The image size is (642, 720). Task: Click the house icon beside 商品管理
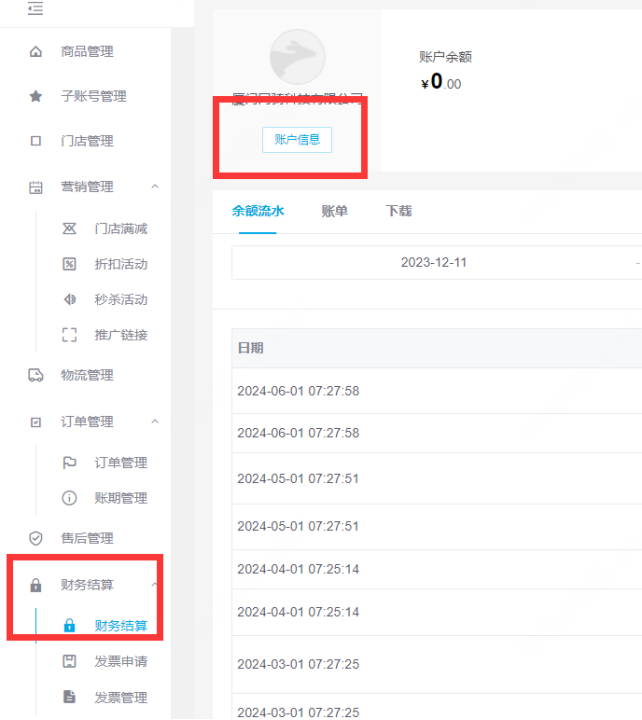(x=36, y=52)
